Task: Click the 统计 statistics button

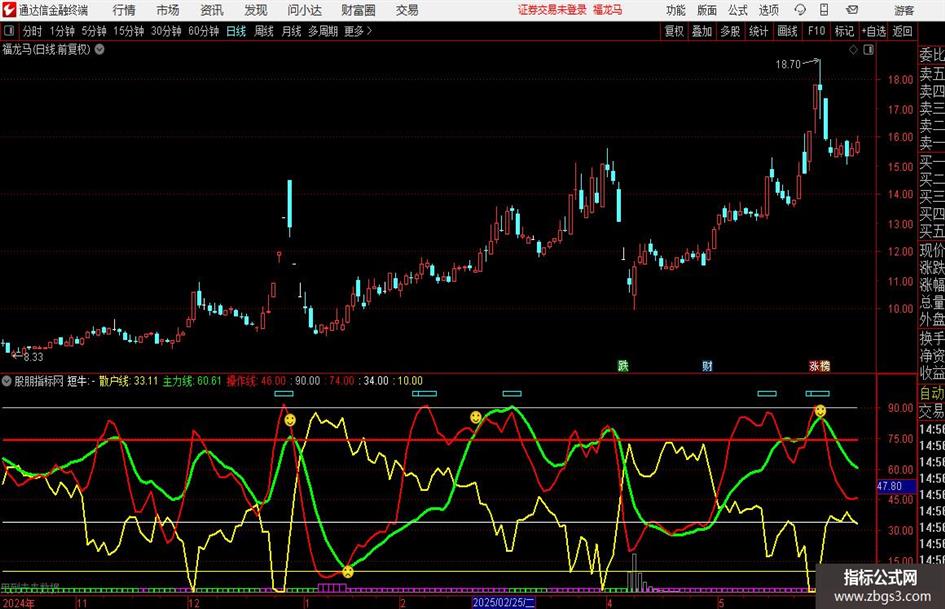Action: (x=758, y=31)
